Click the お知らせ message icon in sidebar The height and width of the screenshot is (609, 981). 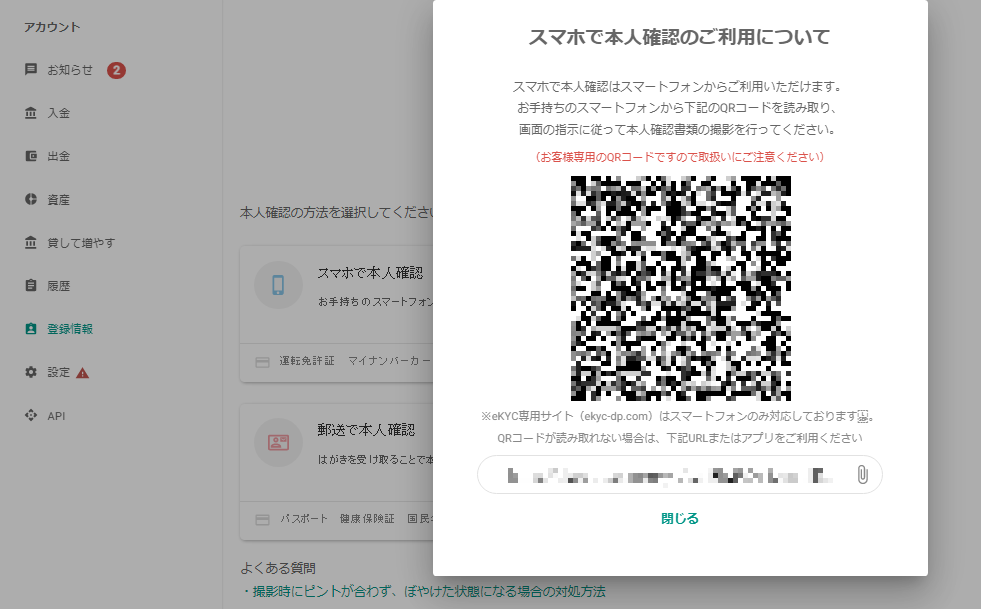tap(31, 70)
